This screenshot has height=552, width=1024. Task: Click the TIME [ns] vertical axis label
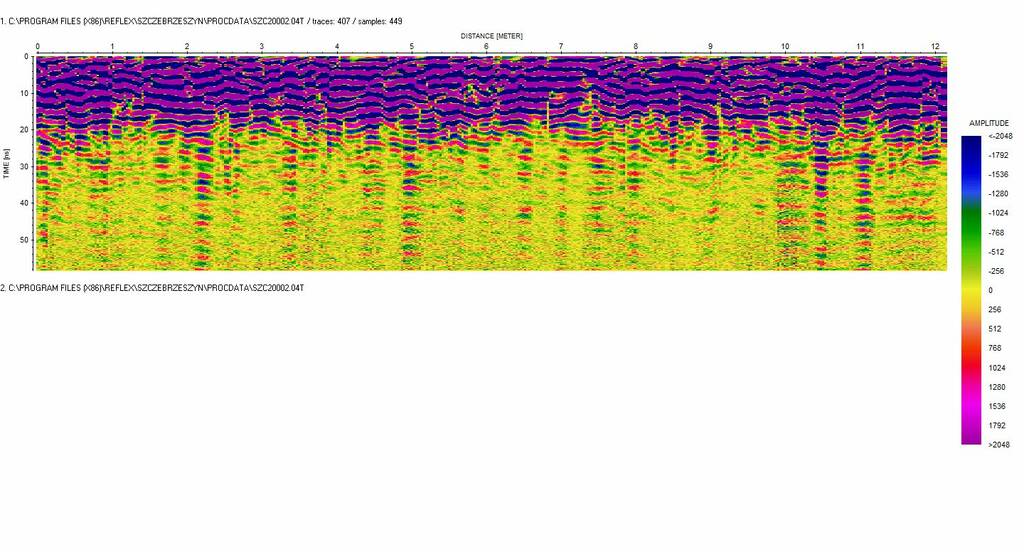[8, 160]
